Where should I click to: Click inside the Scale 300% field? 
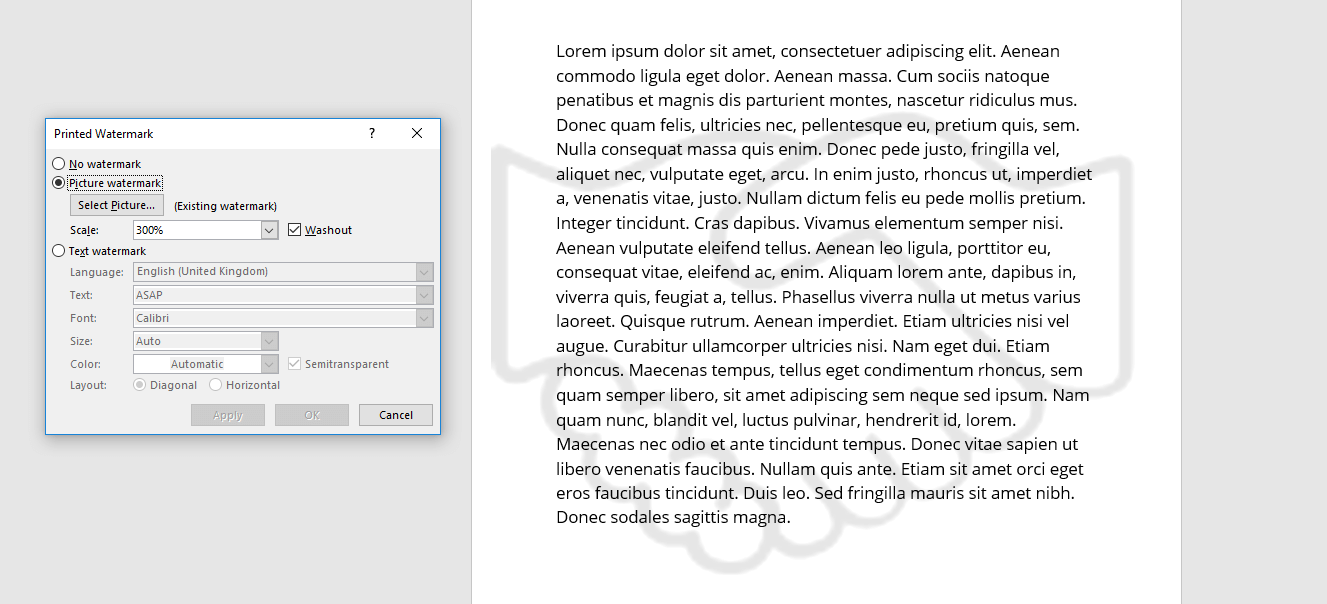[x=196, y=230]
